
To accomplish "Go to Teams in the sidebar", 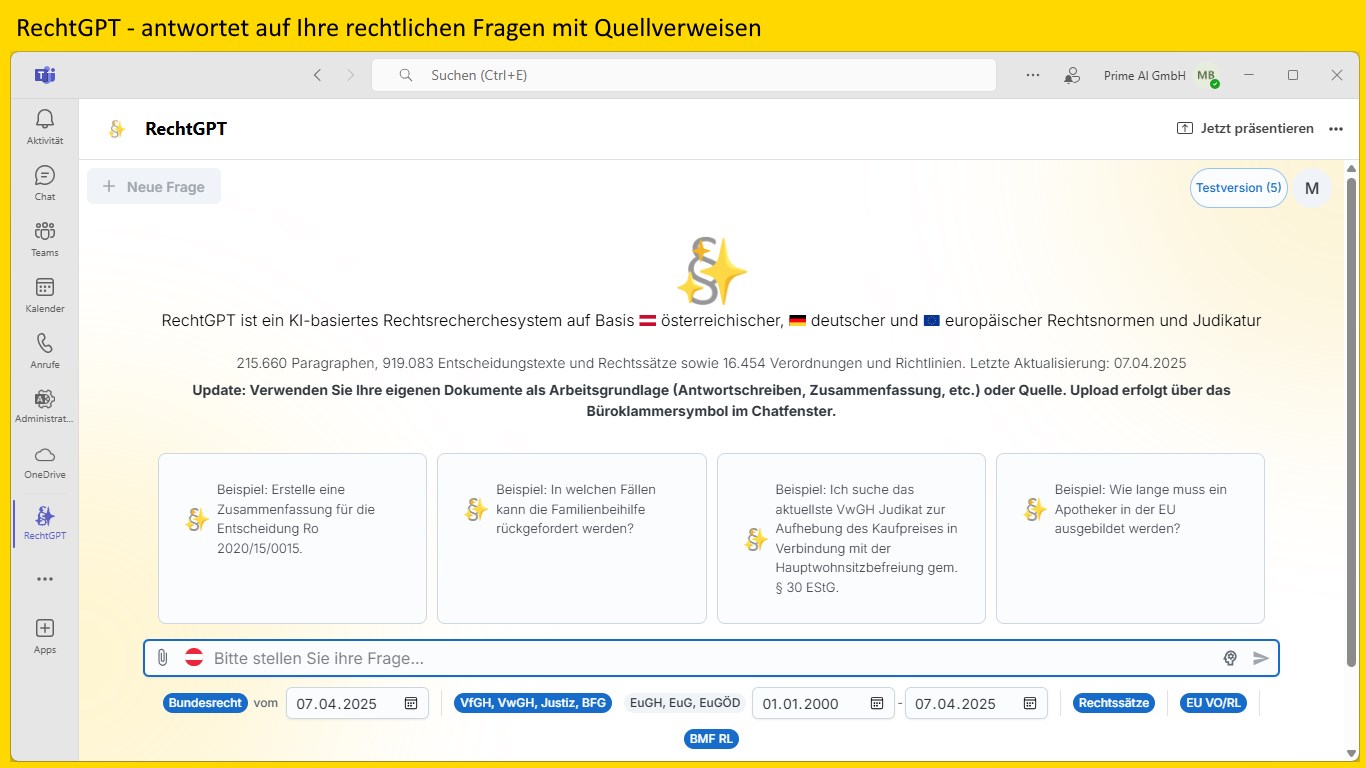I will pyautogui.click(x=45, y=239).
